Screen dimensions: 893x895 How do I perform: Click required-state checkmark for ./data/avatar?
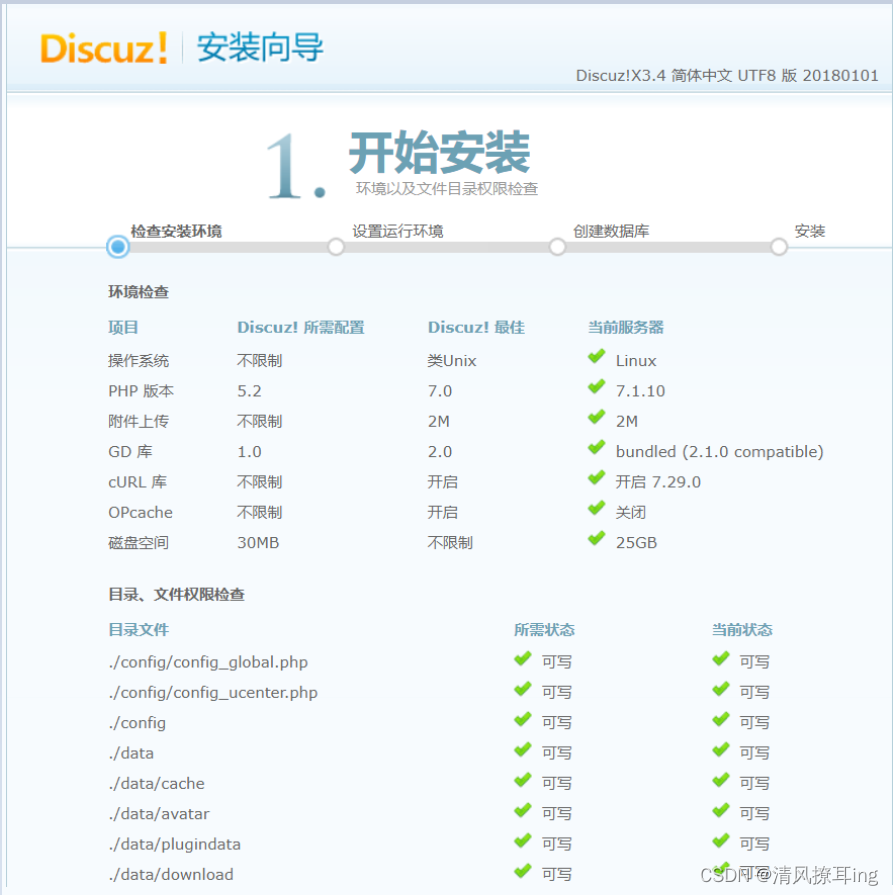click(522, 810)
